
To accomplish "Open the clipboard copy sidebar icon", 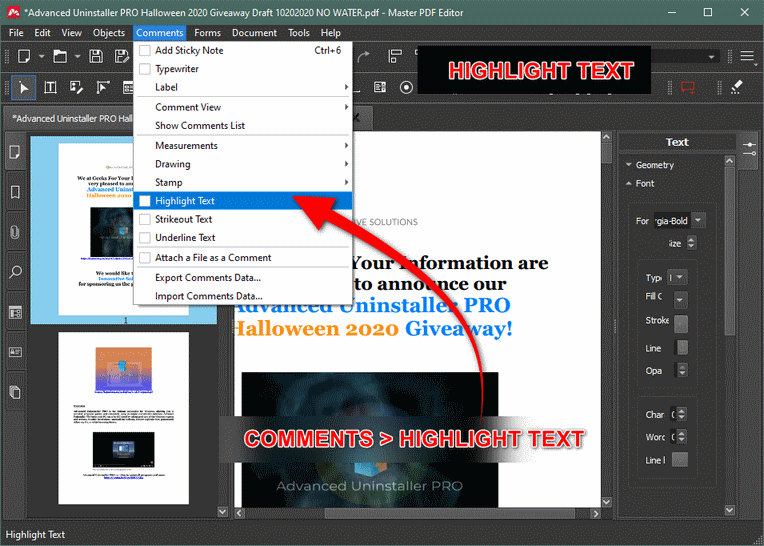I will 15,392.
